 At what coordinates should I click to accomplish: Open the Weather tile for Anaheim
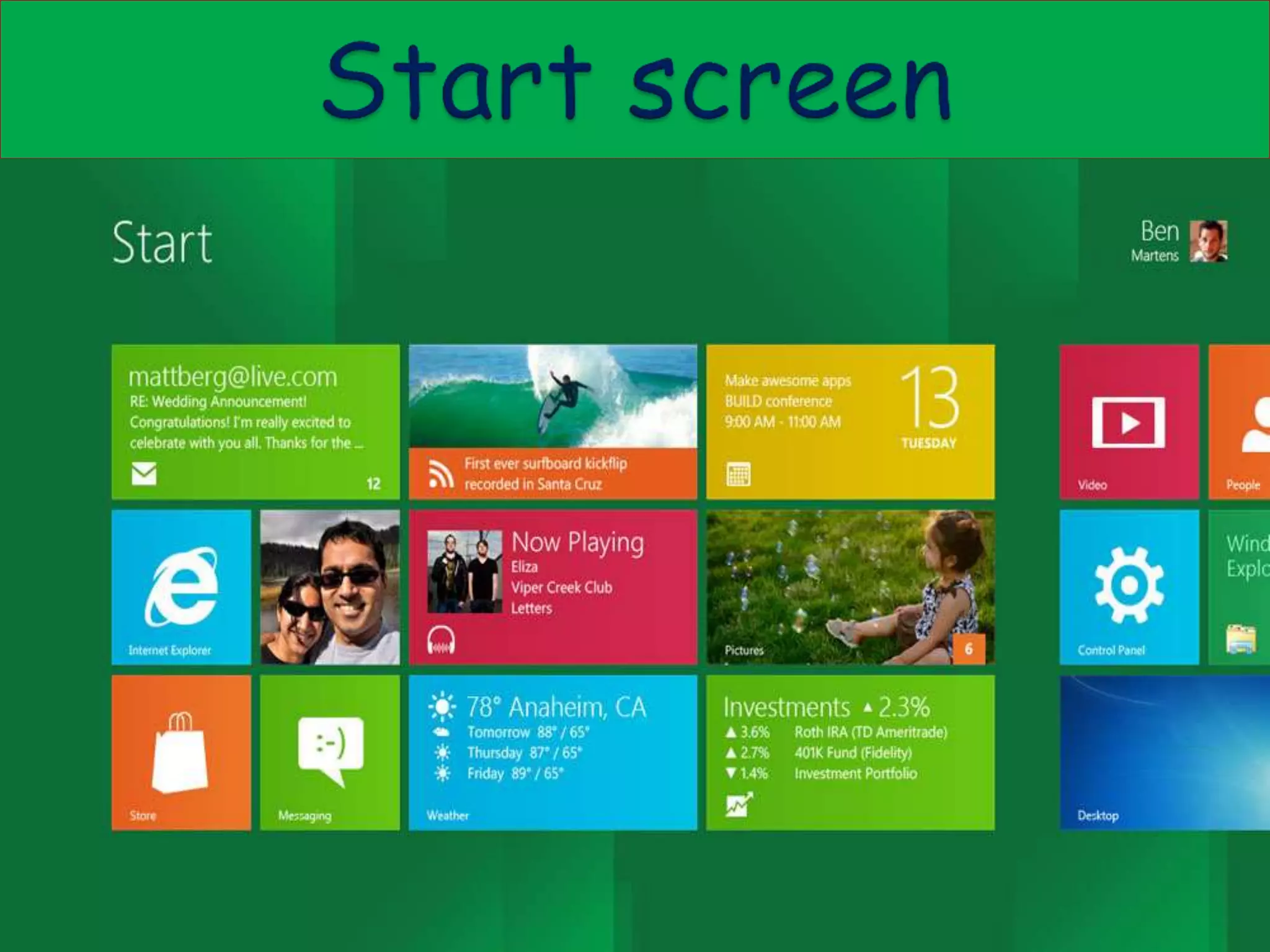[553, 752]
